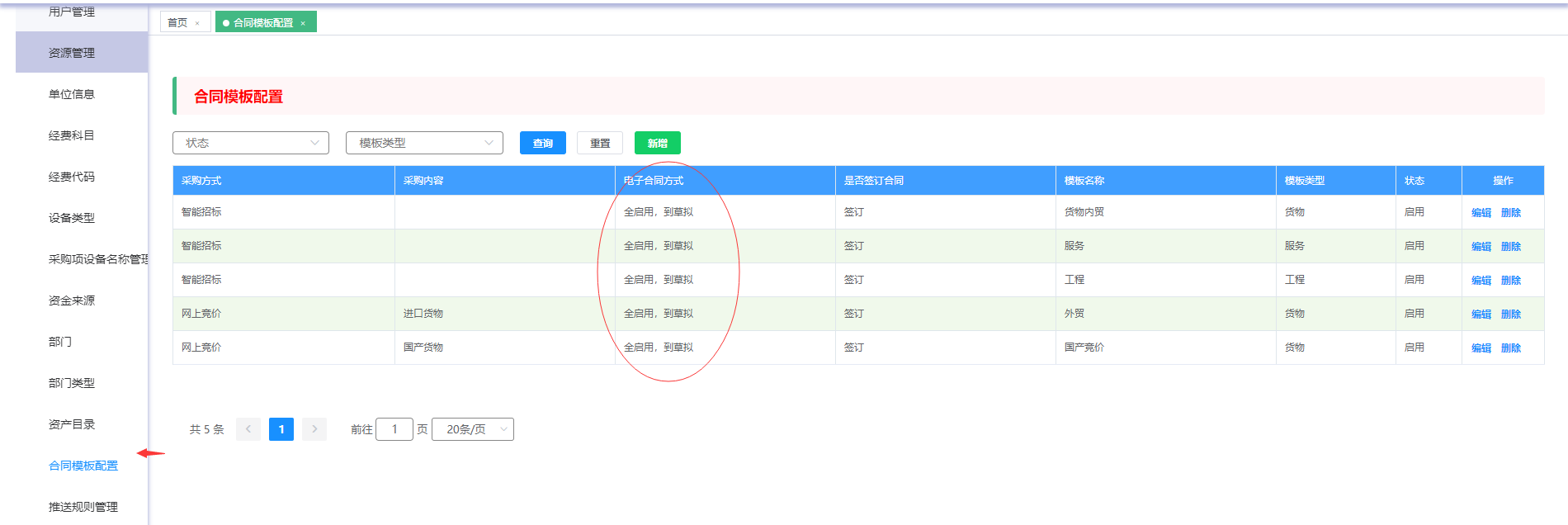Go to next page arrow in pagination
The height and width of the screenshot is (525, 1568).
tap(314, 429)
